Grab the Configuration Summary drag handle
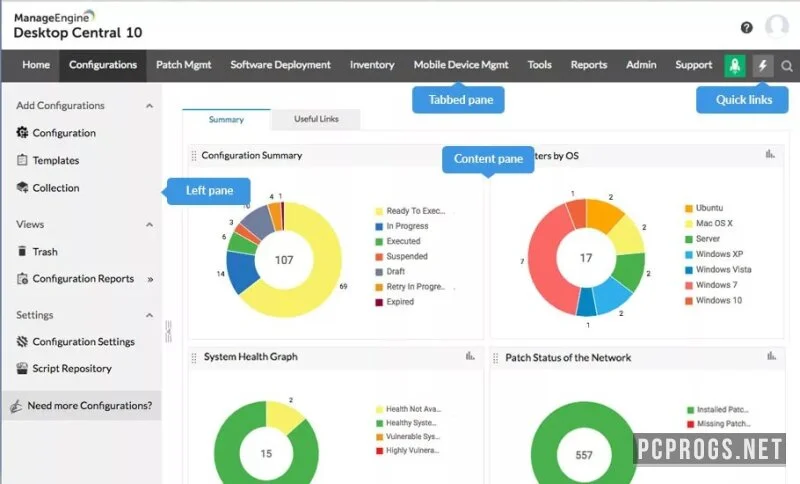This screenshot has width=800, height=484. 194,156
